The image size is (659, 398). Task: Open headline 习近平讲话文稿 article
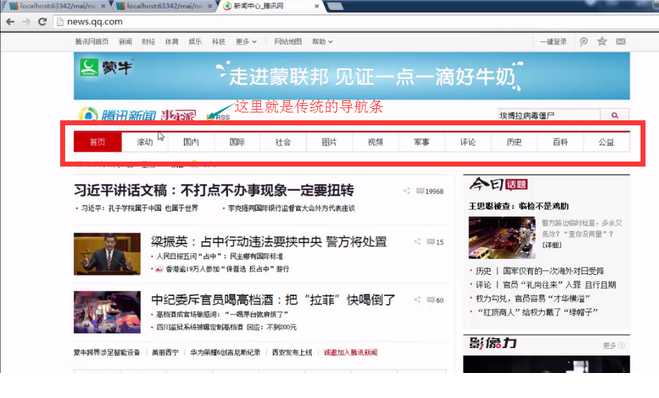(214, 190)
